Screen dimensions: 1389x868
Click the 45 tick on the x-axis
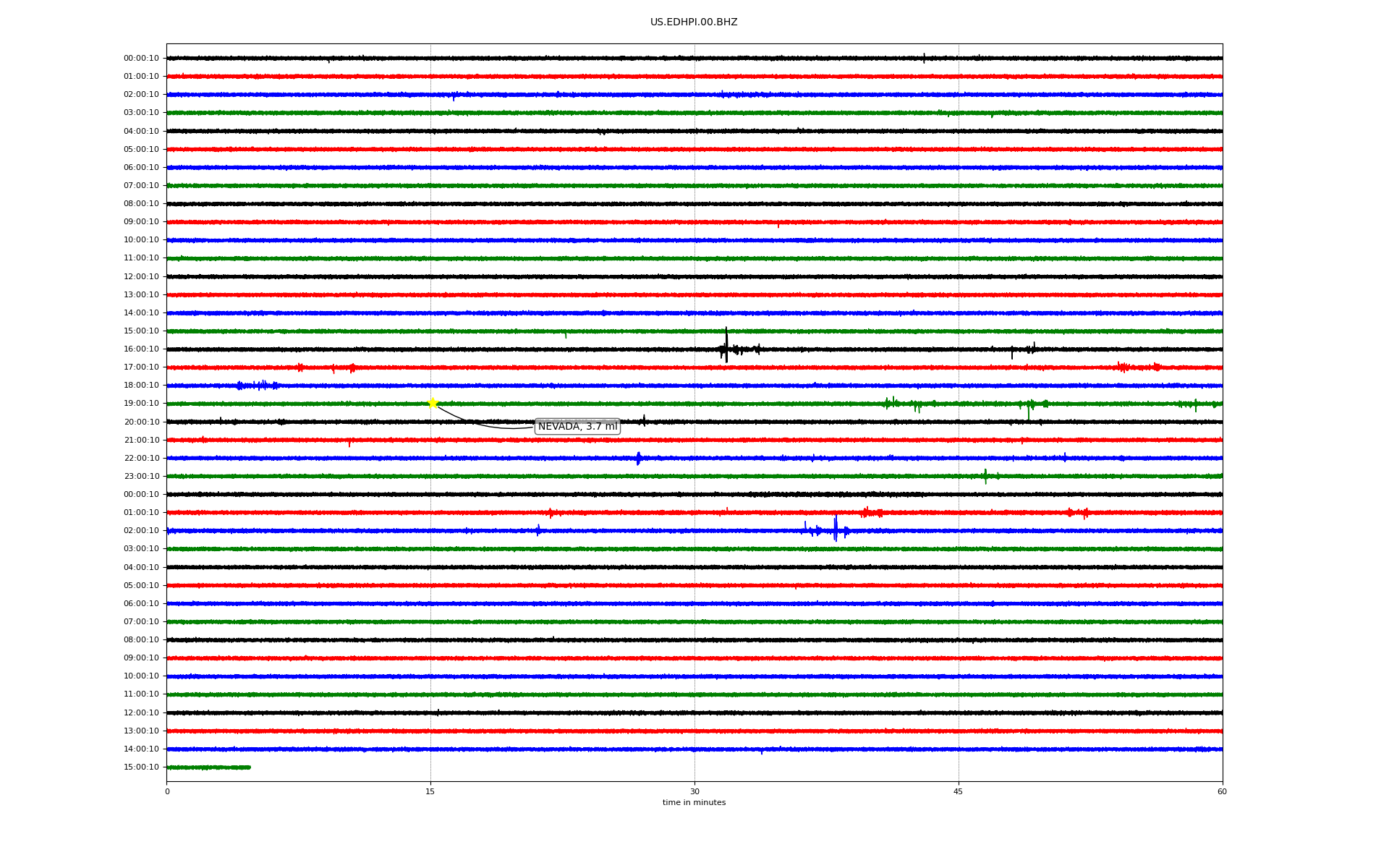point(959,791)
